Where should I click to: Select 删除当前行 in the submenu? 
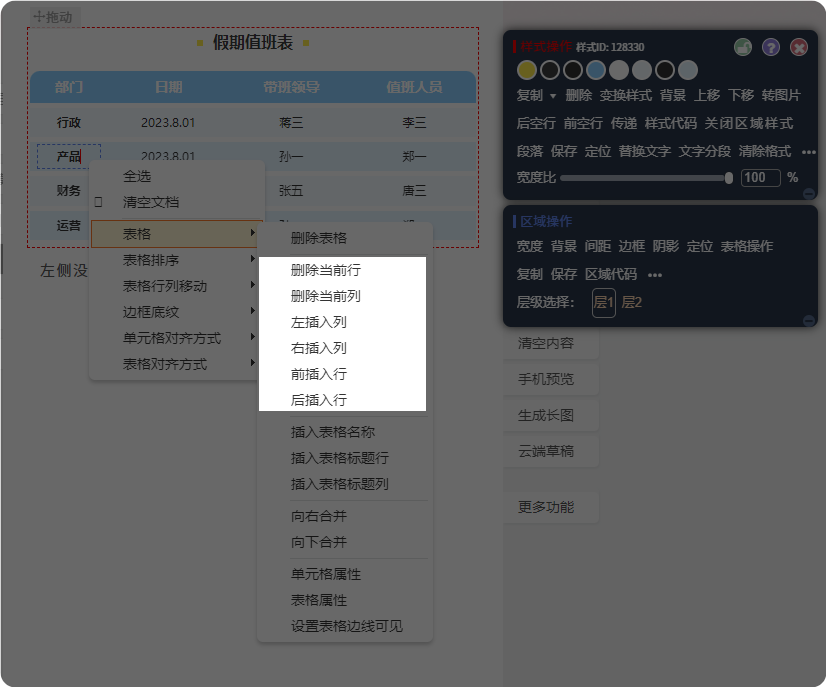click(326, 270)
